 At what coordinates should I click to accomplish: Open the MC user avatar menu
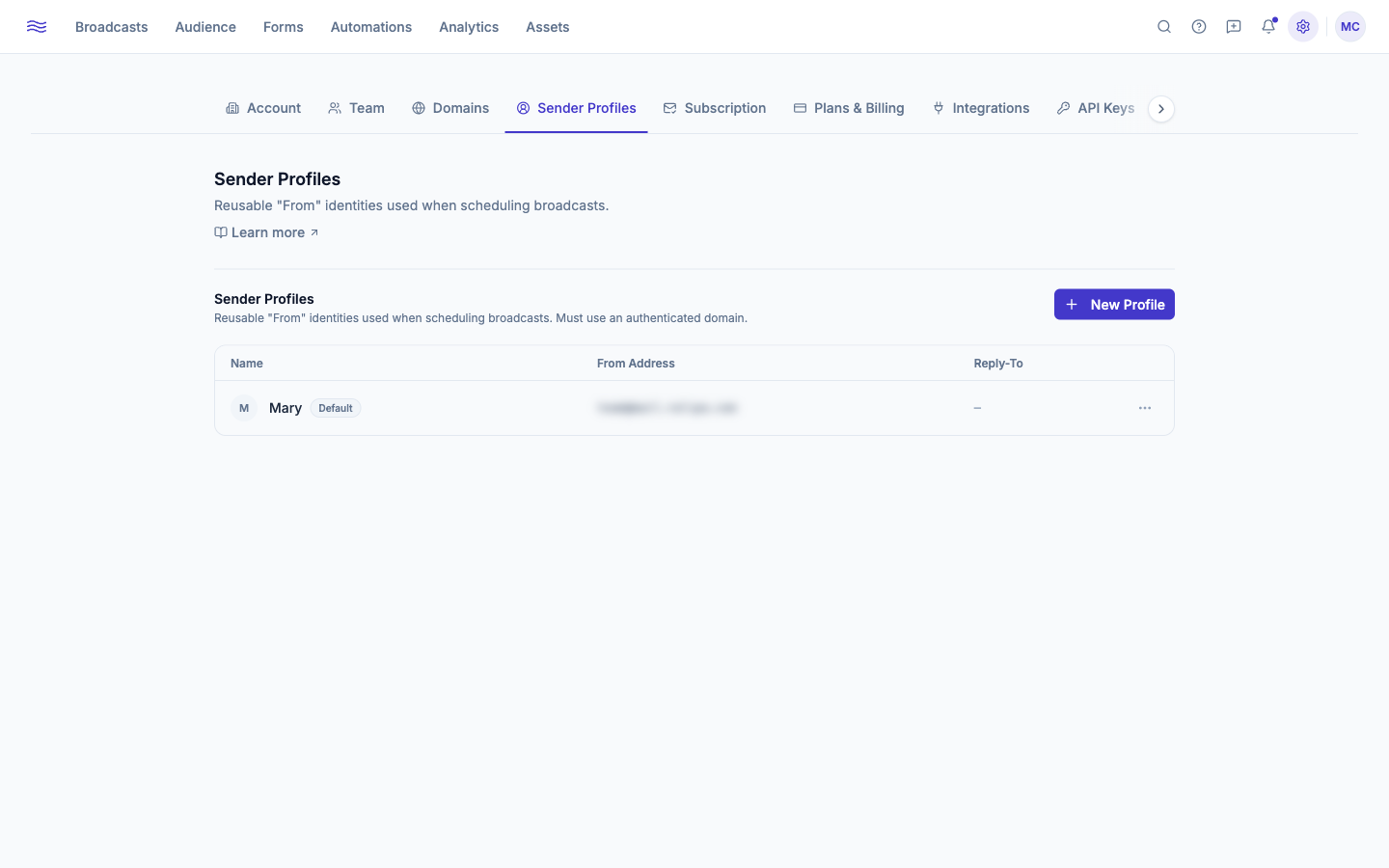click(x=1350, y=27)
